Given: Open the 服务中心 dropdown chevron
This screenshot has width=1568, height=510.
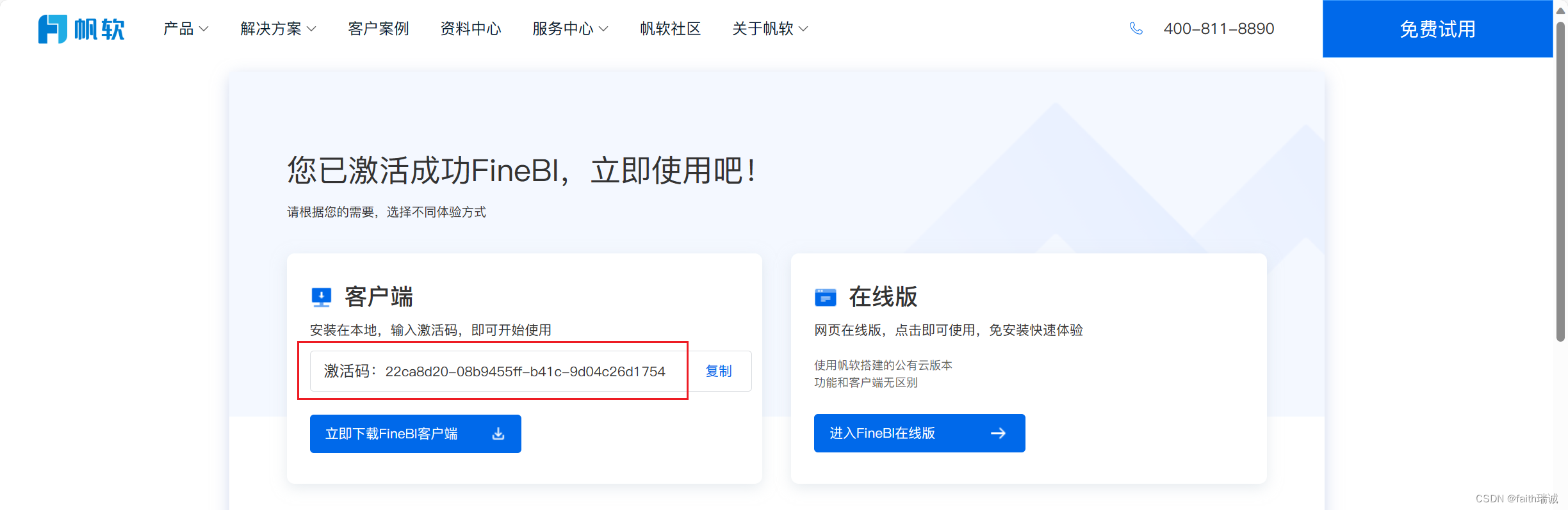Looking at the screenshot, I should (603, 29).
